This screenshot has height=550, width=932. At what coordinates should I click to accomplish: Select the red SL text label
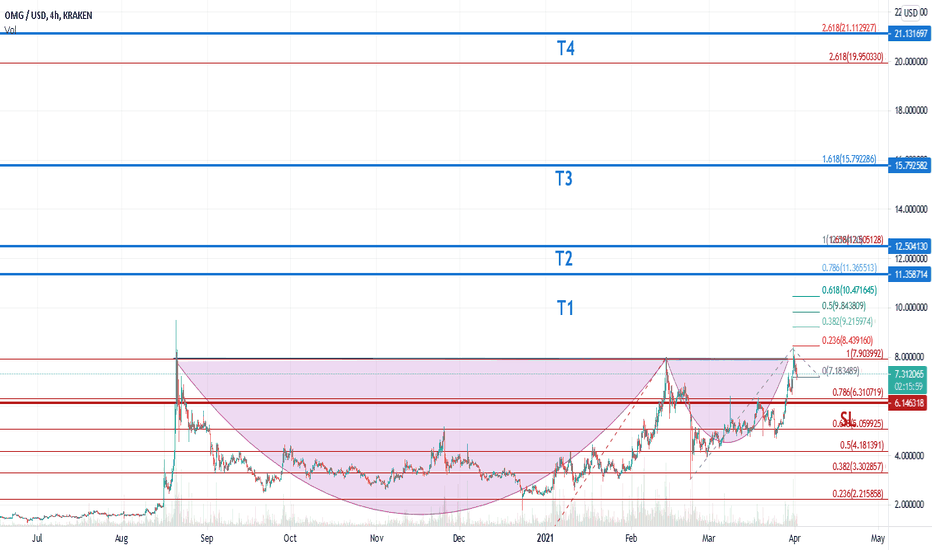tap(846, 417)
